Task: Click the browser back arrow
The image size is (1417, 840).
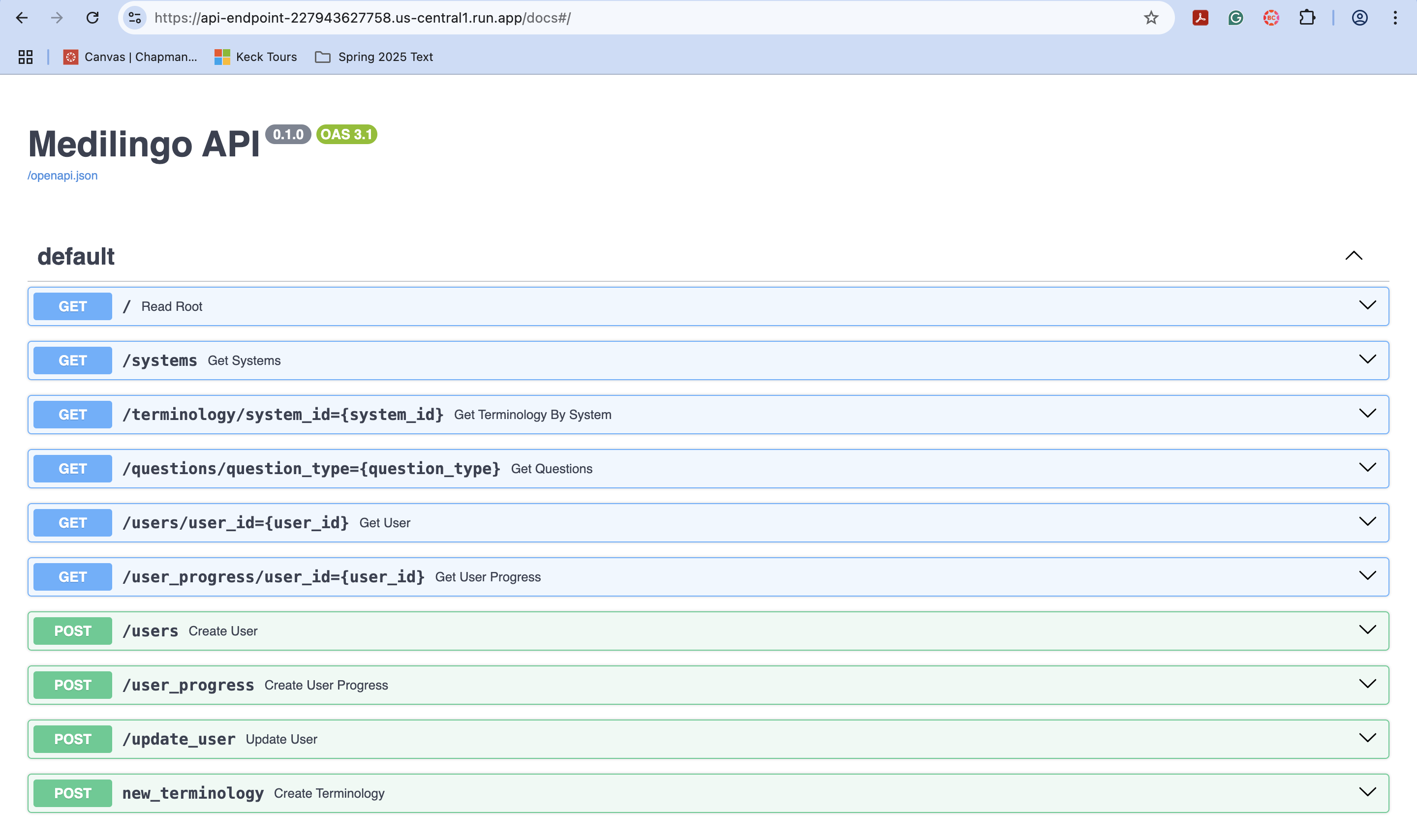Action: click(22, 18)
